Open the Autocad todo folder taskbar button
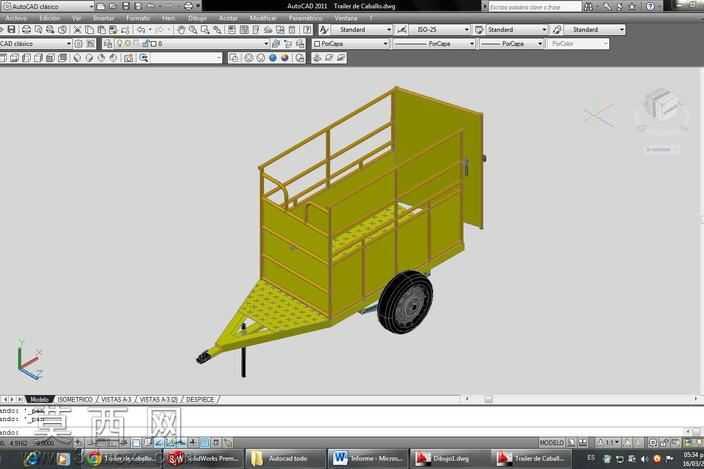 coord(285,459)
